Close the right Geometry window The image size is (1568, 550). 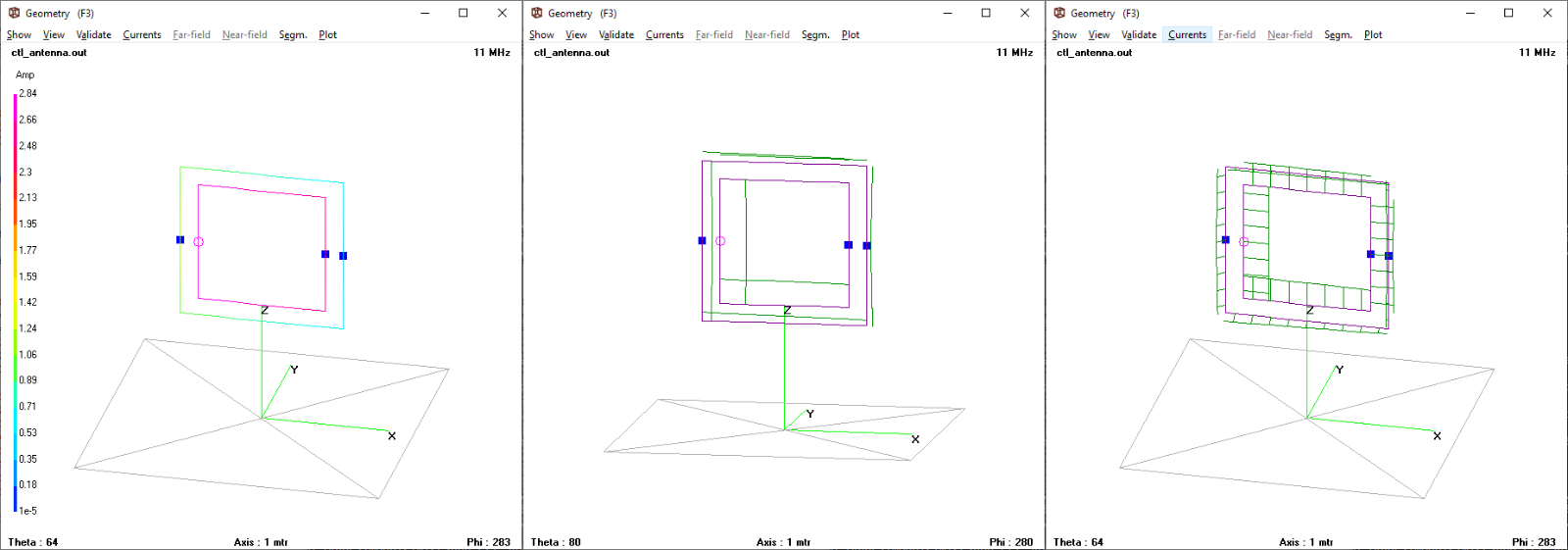coord(1547,13)
